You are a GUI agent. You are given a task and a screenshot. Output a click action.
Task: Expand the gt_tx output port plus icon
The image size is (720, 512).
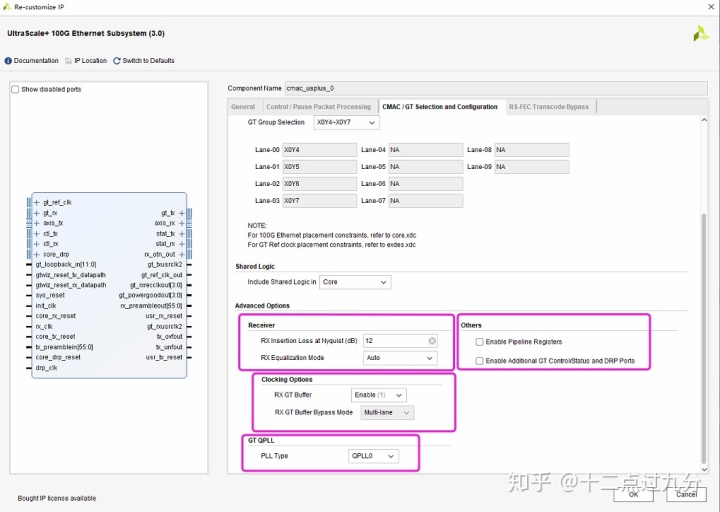tap(182, 213)
